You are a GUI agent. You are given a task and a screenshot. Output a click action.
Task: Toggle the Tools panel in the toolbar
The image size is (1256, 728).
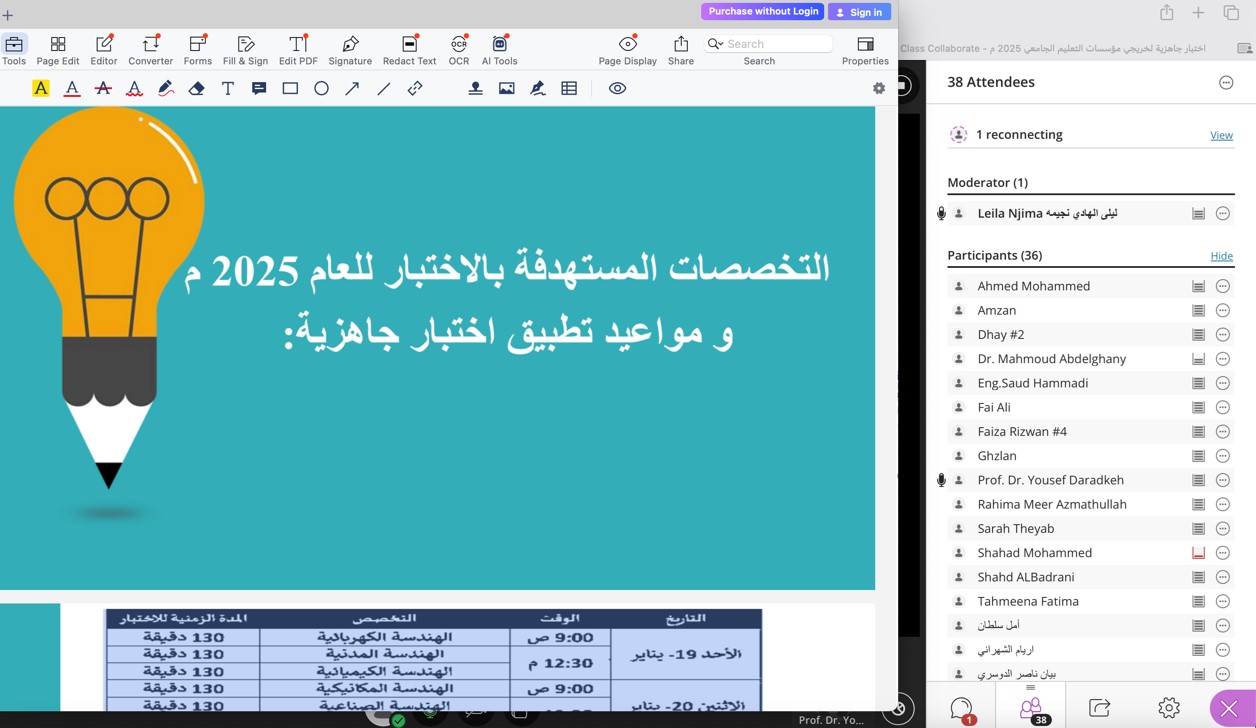pyautogui.click(x=14, y=49)
